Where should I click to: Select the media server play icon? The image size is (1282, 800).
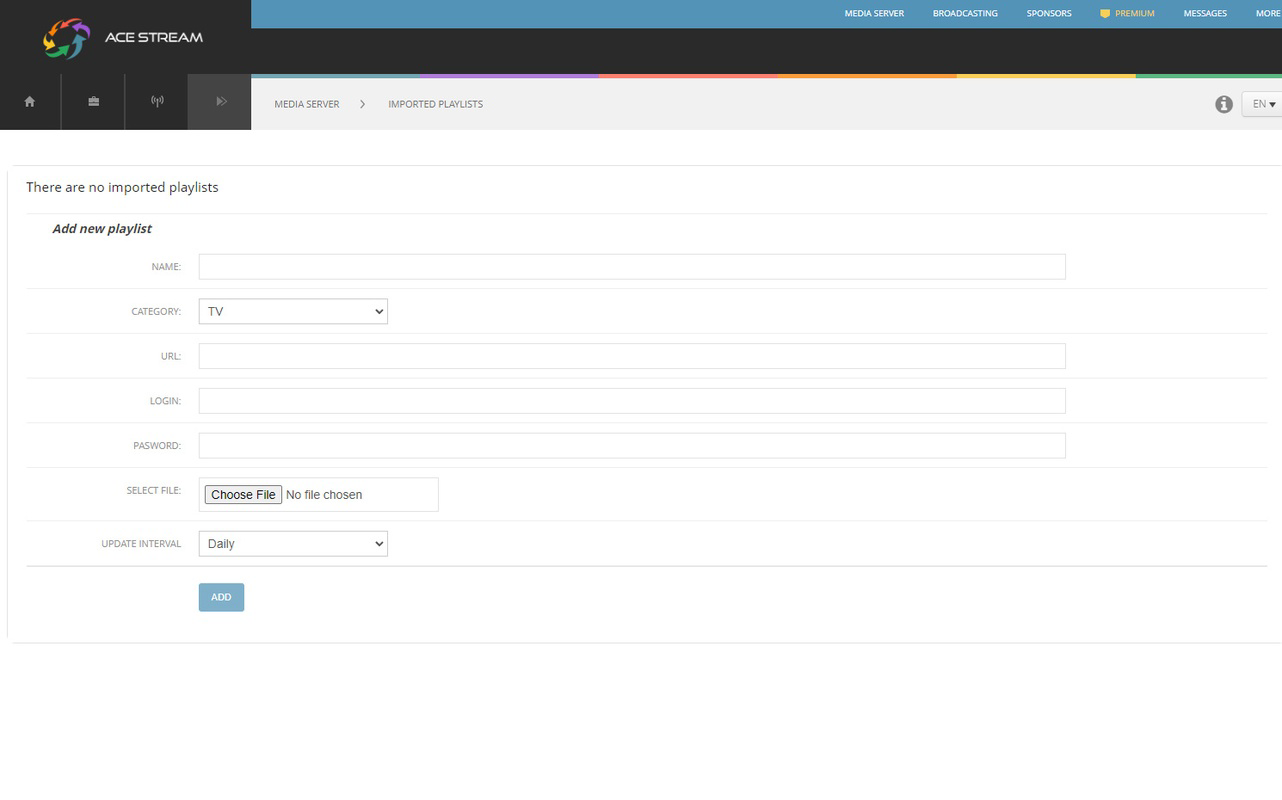click(x=221, y=102)
